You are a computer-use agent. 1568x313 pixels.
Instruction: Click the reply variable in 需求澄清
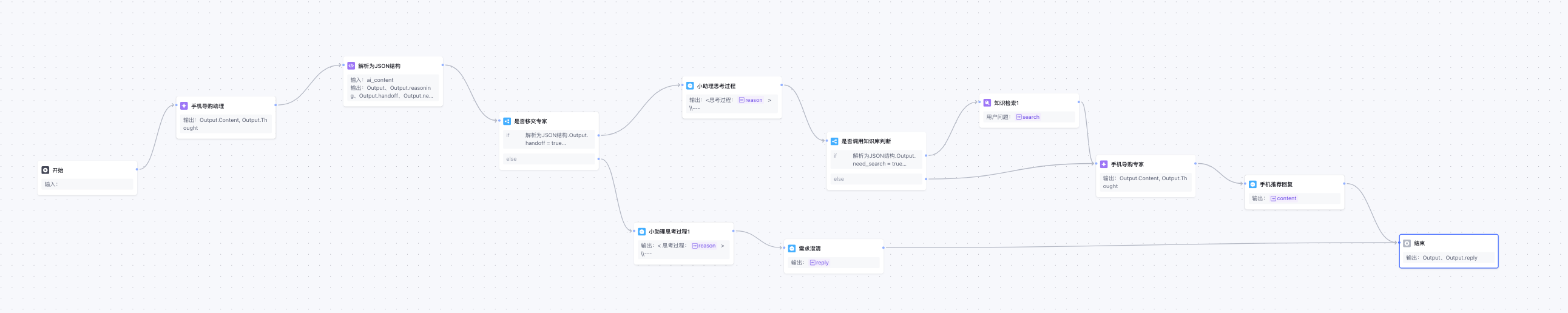[819, 263]
